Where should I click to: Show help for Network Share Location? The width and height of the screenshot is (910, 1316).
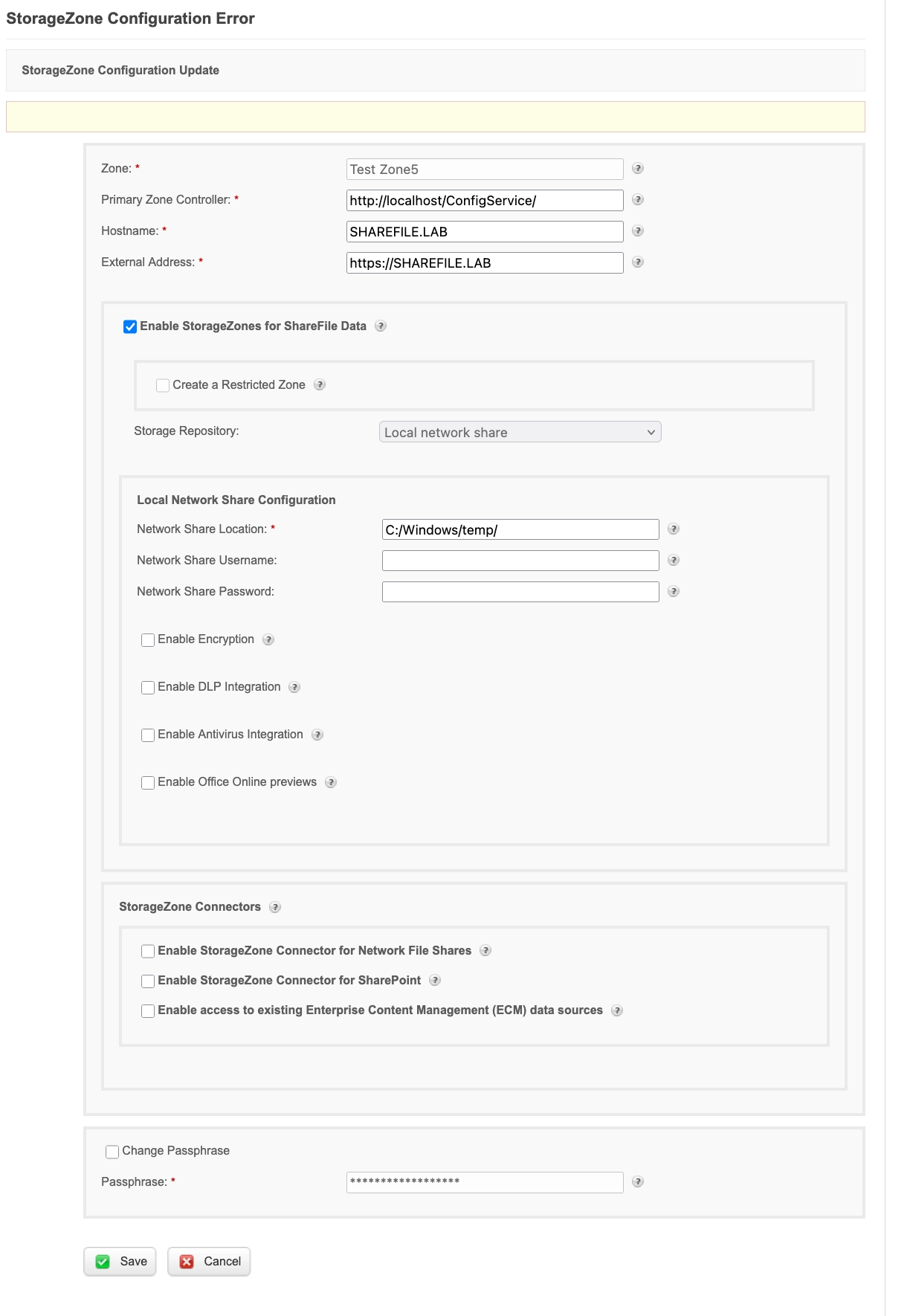pos(674,529)
